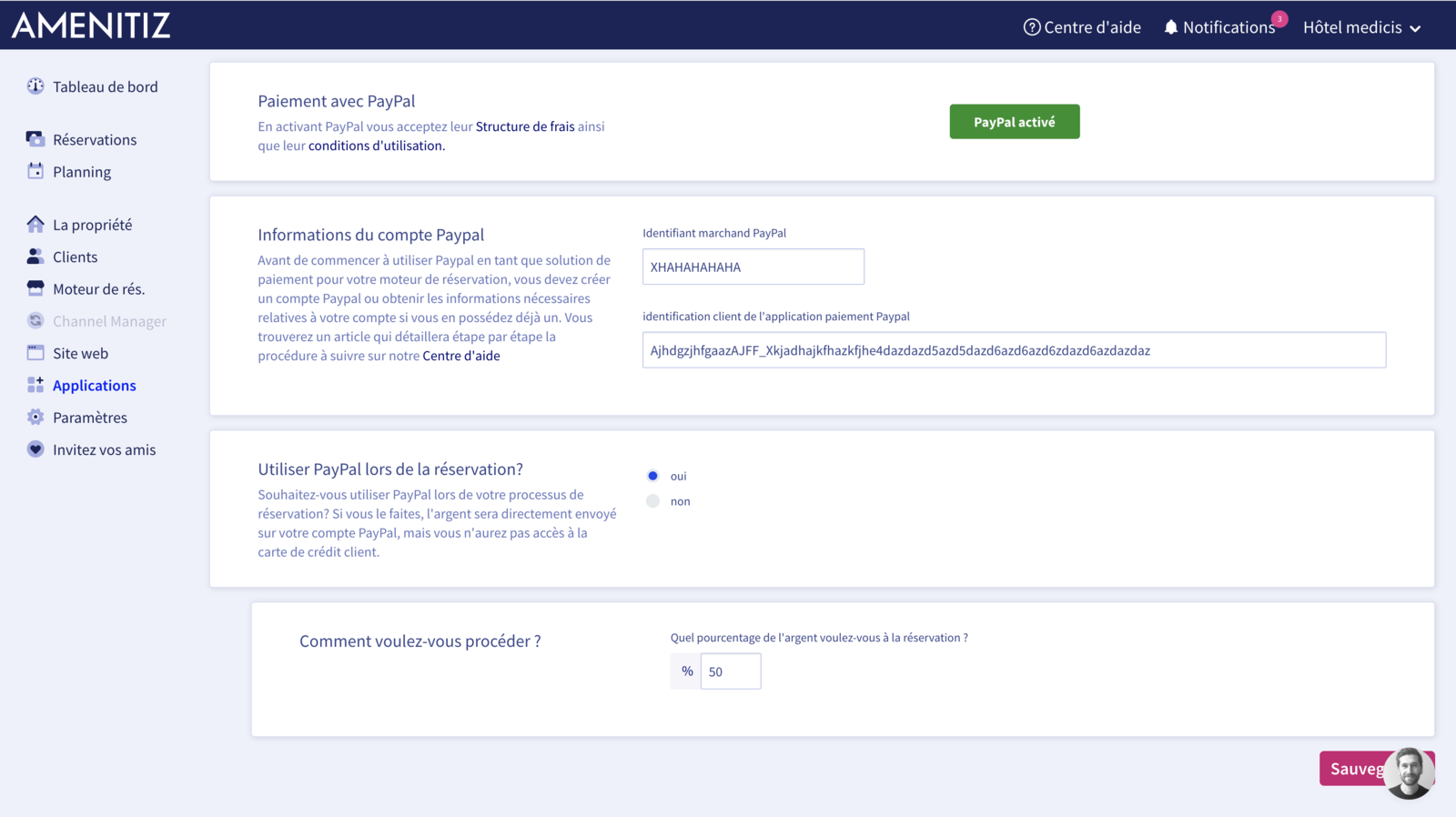Open the Planning page
Image resolution: width=1456 pixels, height=817 pixels.
(x=82, y=172)
